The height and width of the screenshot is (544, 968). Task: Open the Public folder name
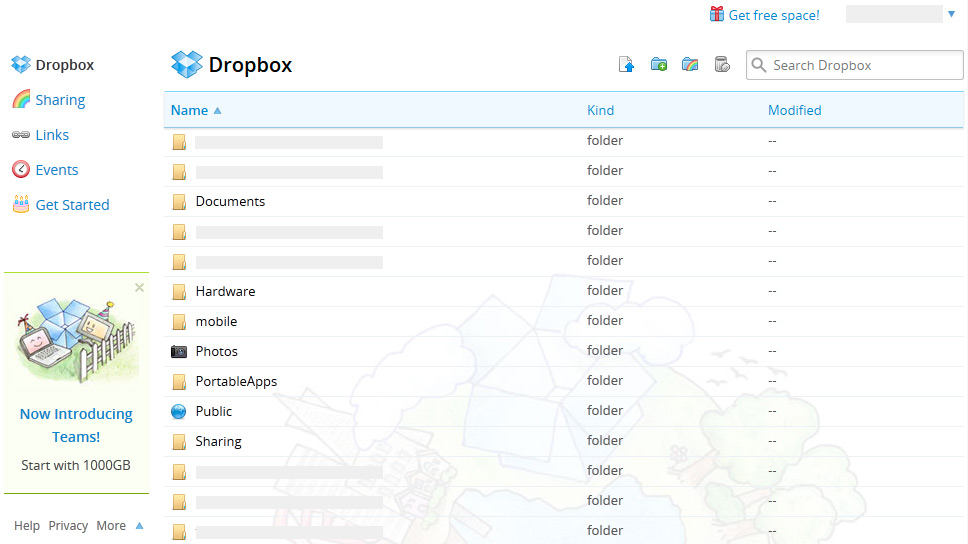click(214, 411)
